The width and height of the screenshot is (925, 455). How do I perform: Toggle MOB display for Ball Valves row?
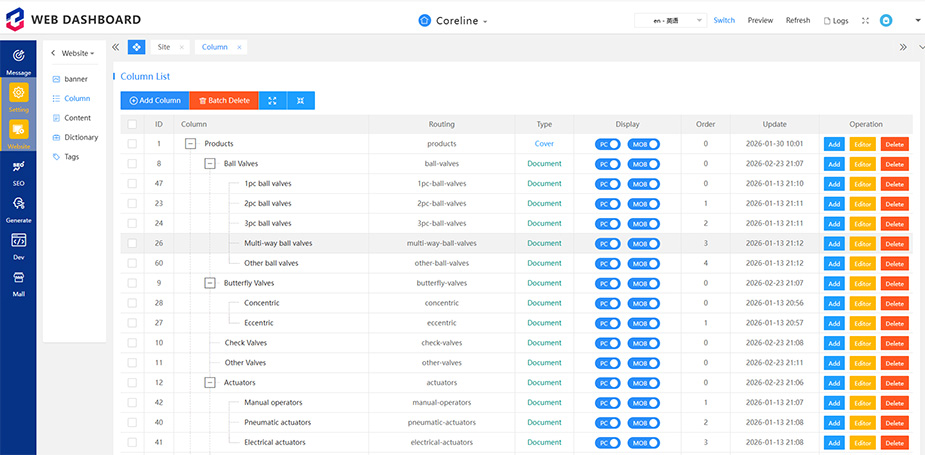643,164
